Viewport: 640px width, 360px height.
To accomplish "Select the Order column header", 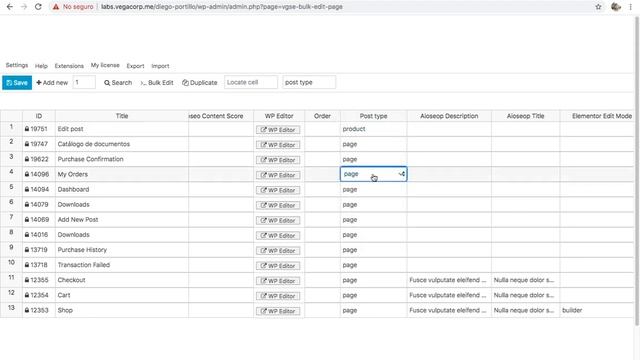I will point(322,116).
